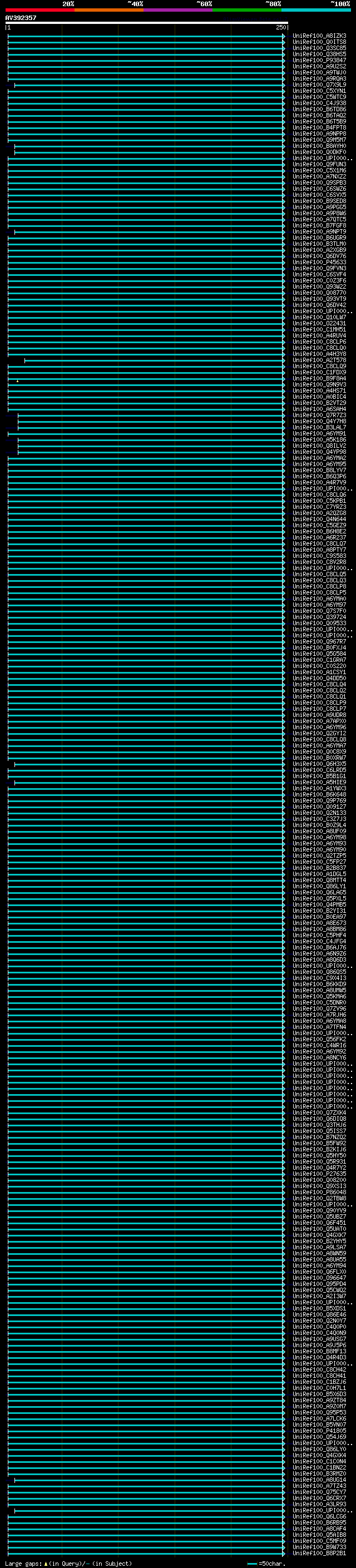Viewport: 356px width, 1568px height.
Task: Select hit label UniRef100_A8IZK3
Action: pos(319,36)
